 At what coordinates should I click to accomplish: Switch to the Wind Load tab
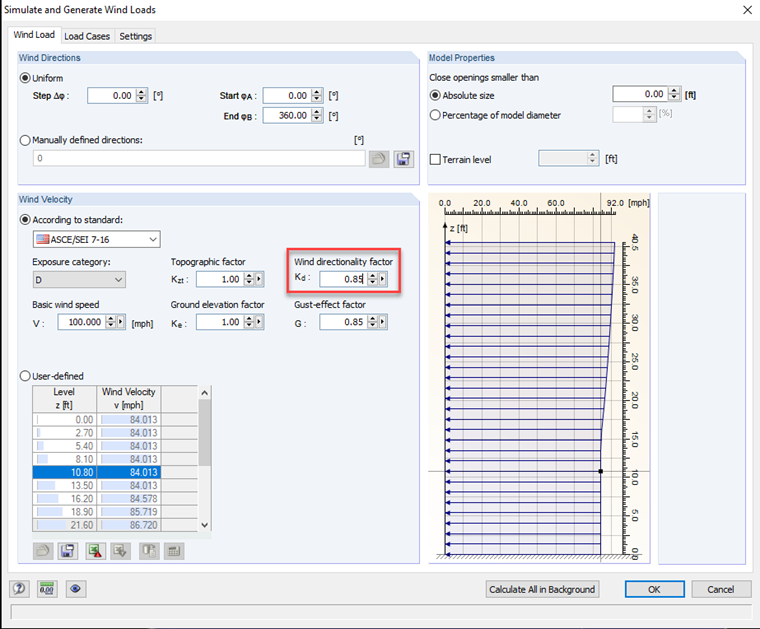point(34,35)
